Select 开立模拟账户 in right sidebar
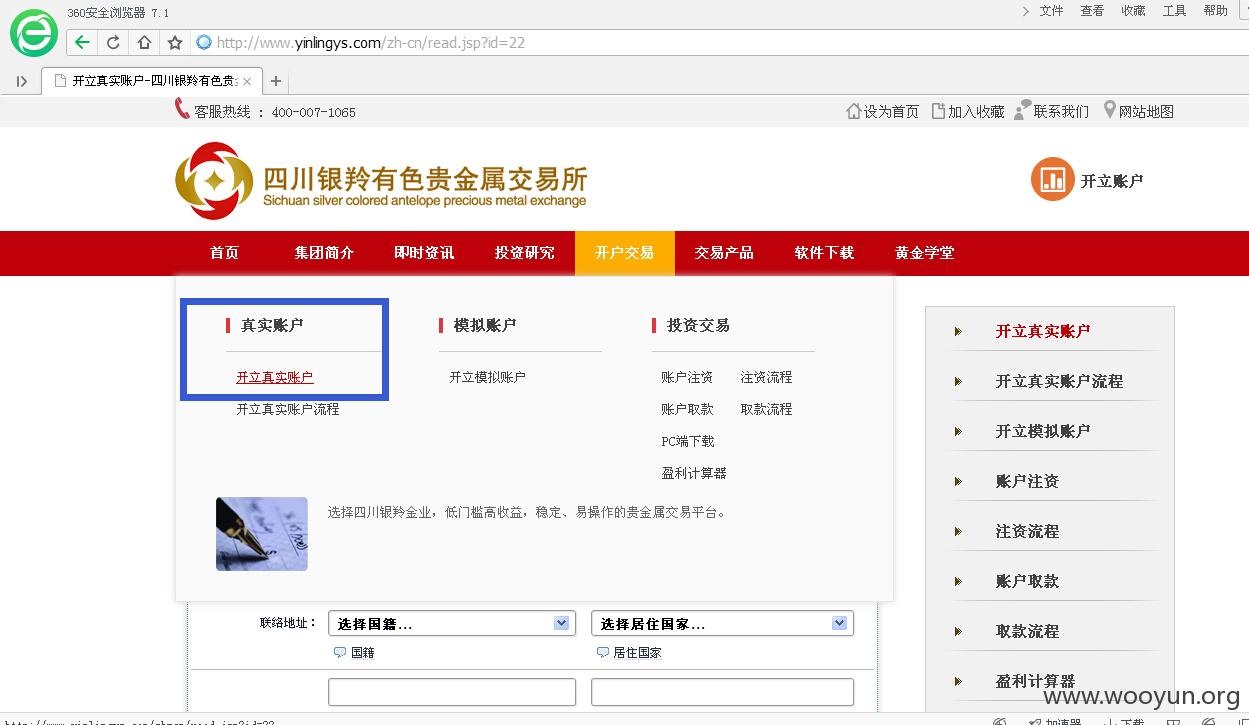The image size is (1249, 725). 1043,431
